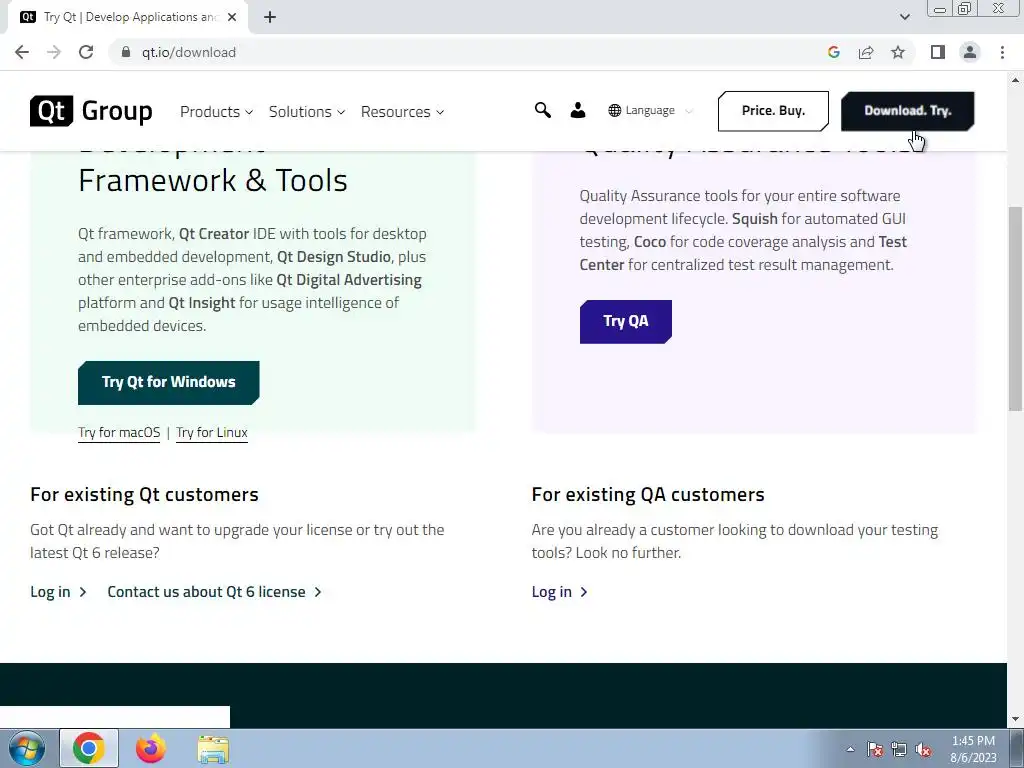Click the muted volume tray icon

[923, 749]
